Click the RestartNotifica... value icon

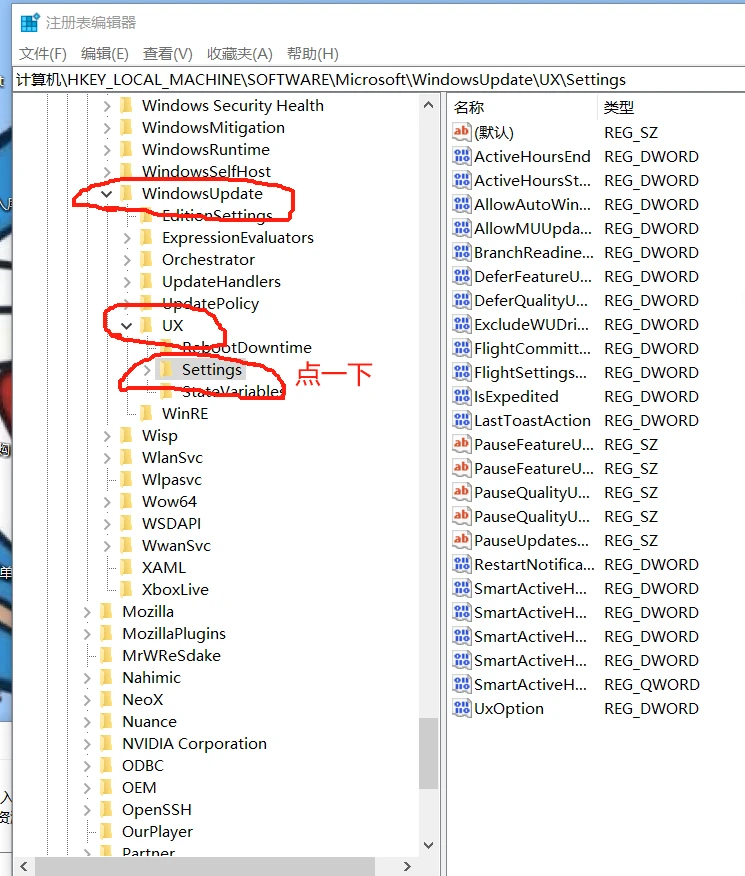(x=461, y=564)
